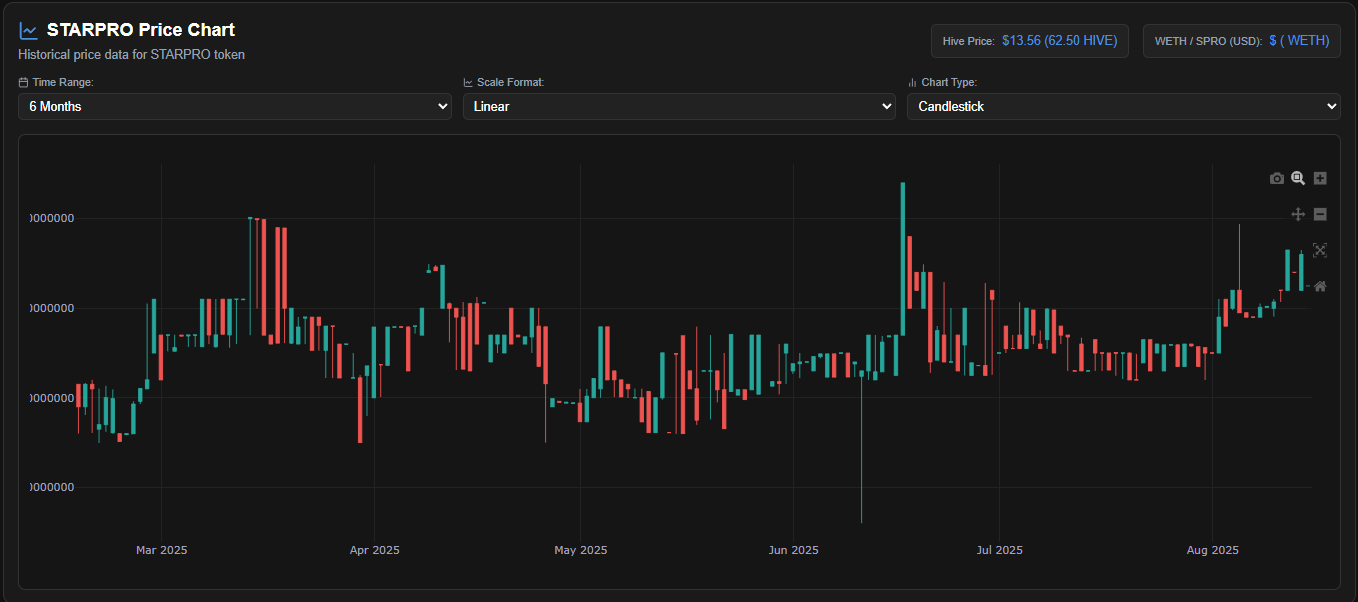This screenshot has height=602, width=1358.
Task: Open the Chart Type dropdown showing Candlestick
Action: click(1124, 106)
